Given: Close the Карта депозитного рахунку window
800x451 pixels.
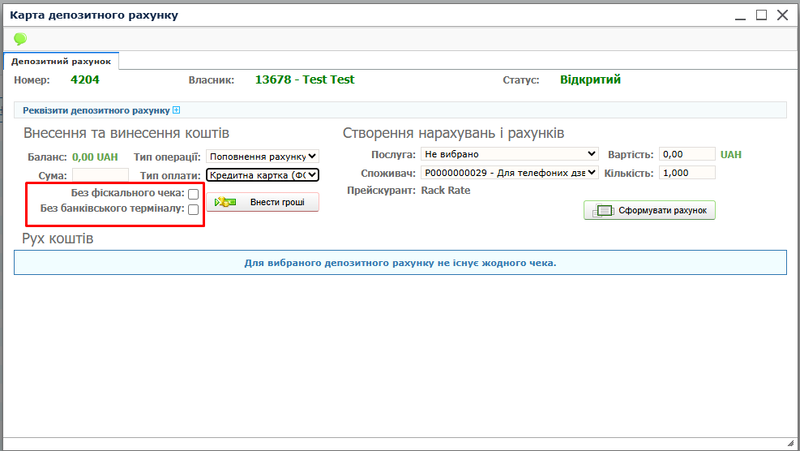Looking at the screenshot, I should click(783, 16).
